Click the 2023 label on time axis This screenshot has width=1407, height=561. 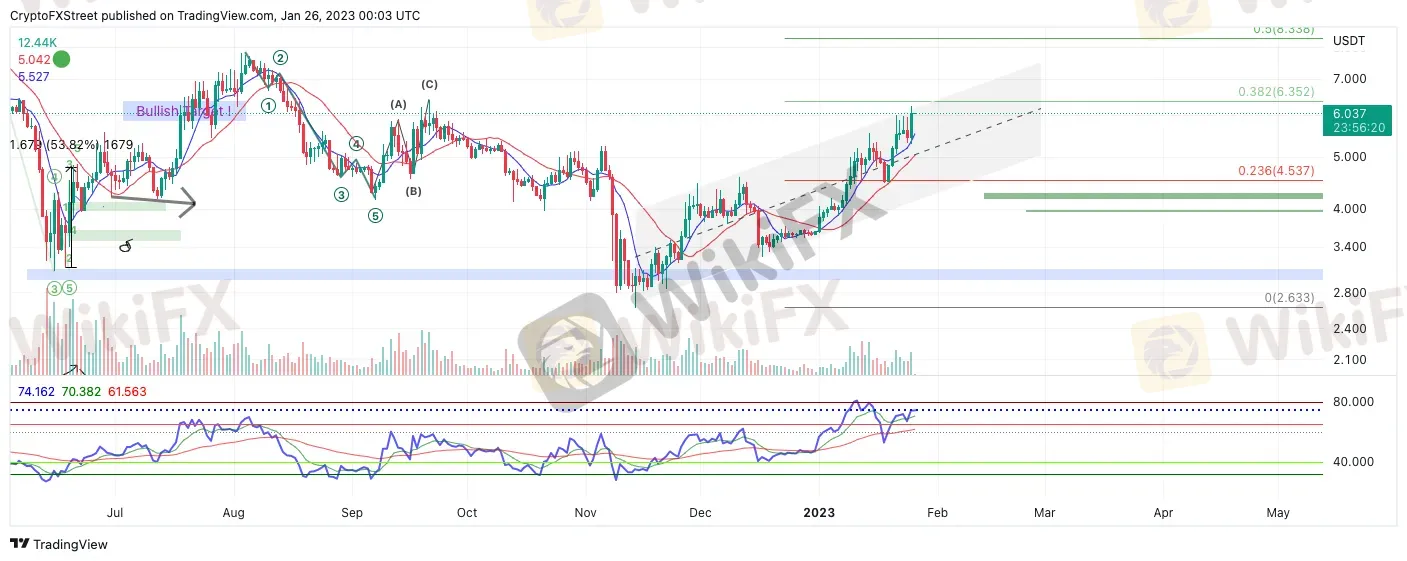click(x=819, y=513)
